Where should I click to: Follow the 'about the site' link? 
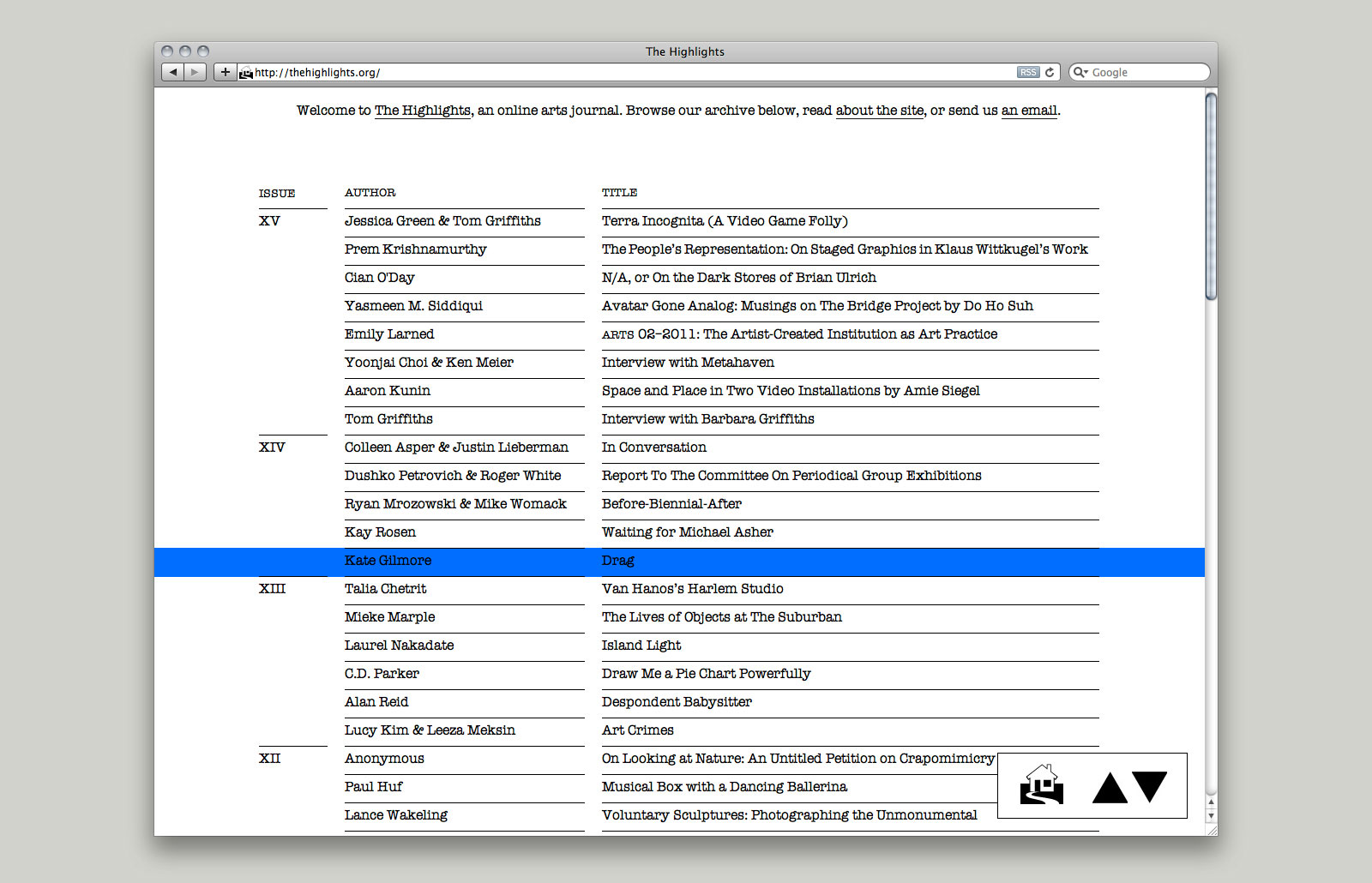pyautogui.click(x=879, y=111)
